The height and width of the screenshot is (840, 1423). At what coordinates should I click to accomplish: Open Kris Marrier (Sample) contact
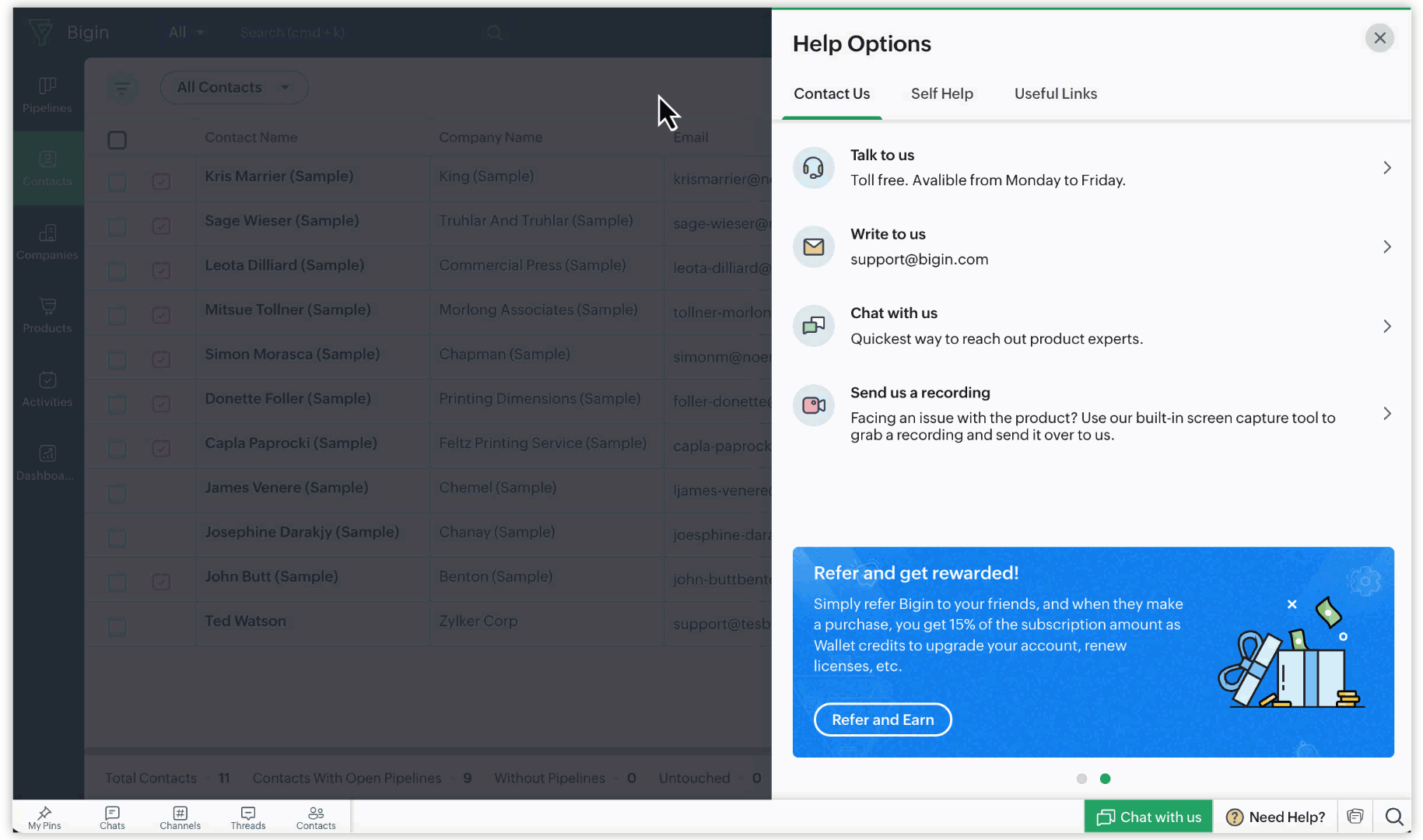click(279, 177)
